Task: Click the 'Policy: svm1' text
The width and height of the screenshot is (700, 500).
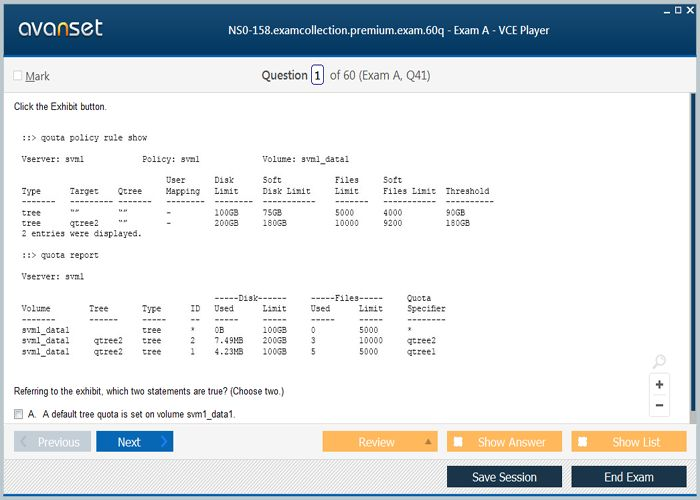Action: pos(171,159)
